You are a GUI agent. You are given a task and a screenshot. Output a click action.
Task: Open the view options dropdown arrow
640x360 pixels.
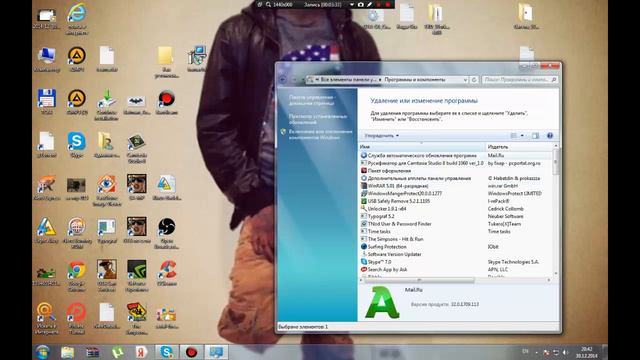point(522,136)
